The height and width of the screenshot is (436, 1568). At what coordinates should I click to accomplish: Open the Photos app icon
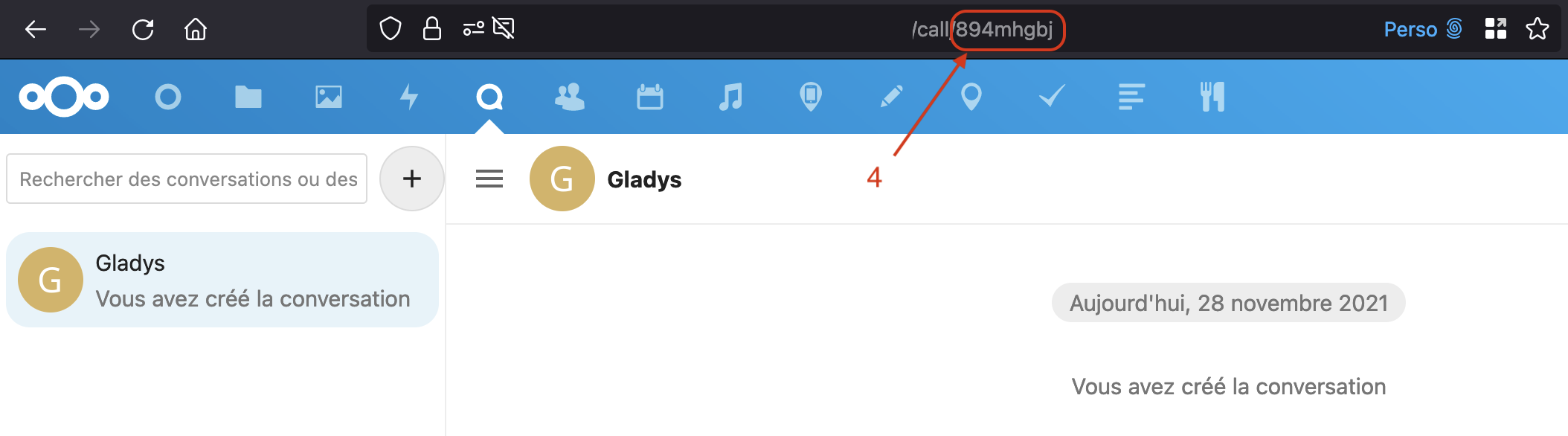click(328, 97)
